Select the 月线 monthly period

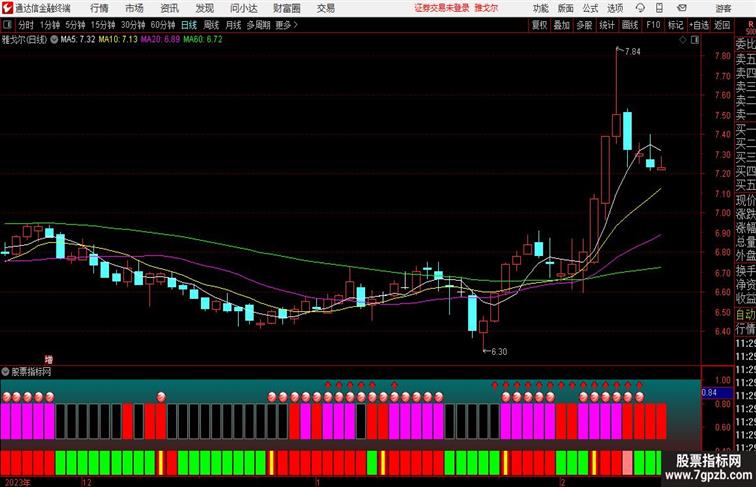point(233,25)
